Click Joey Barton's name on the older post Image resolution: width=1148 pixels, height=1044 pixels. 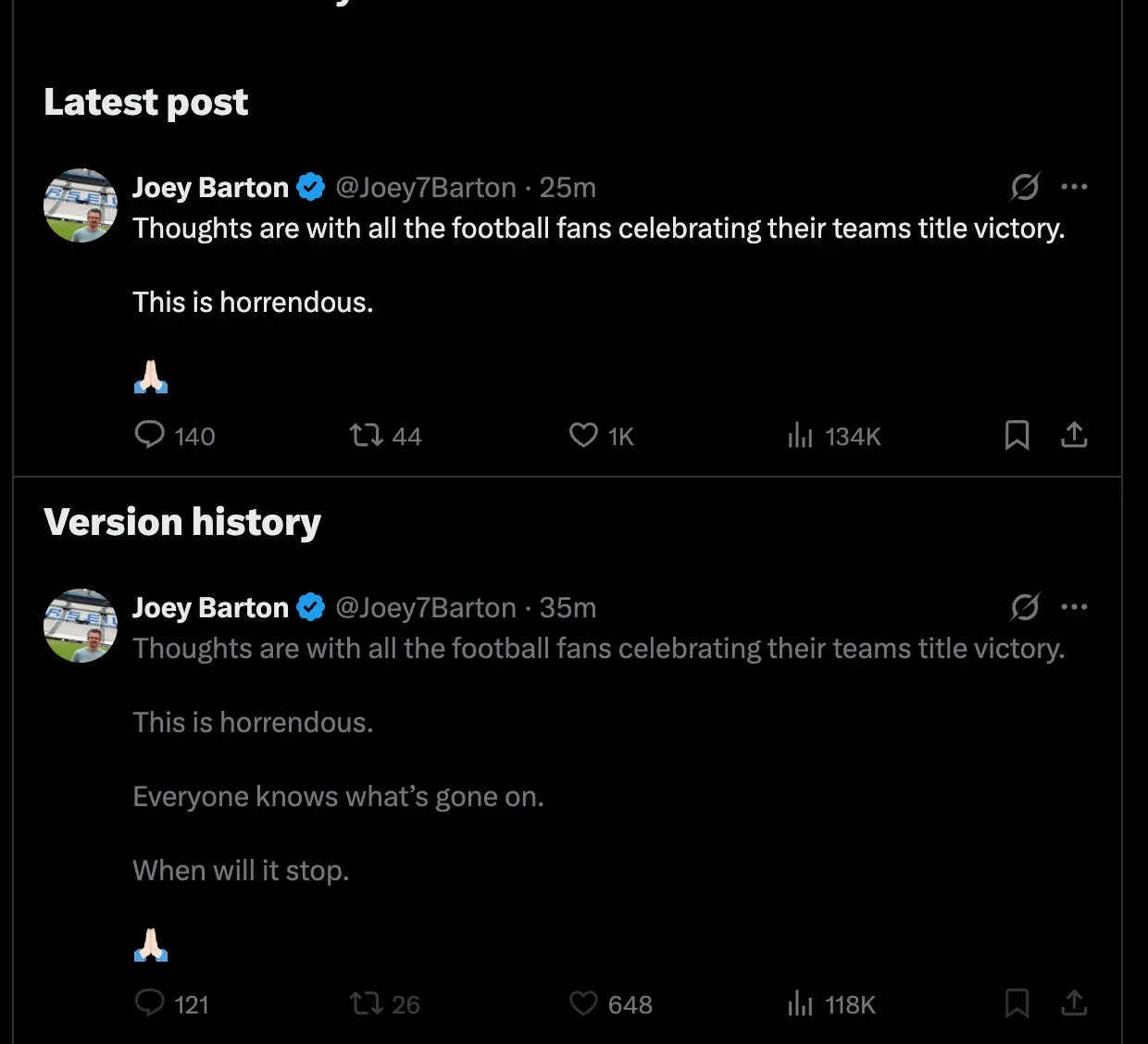tap(209, 606)
